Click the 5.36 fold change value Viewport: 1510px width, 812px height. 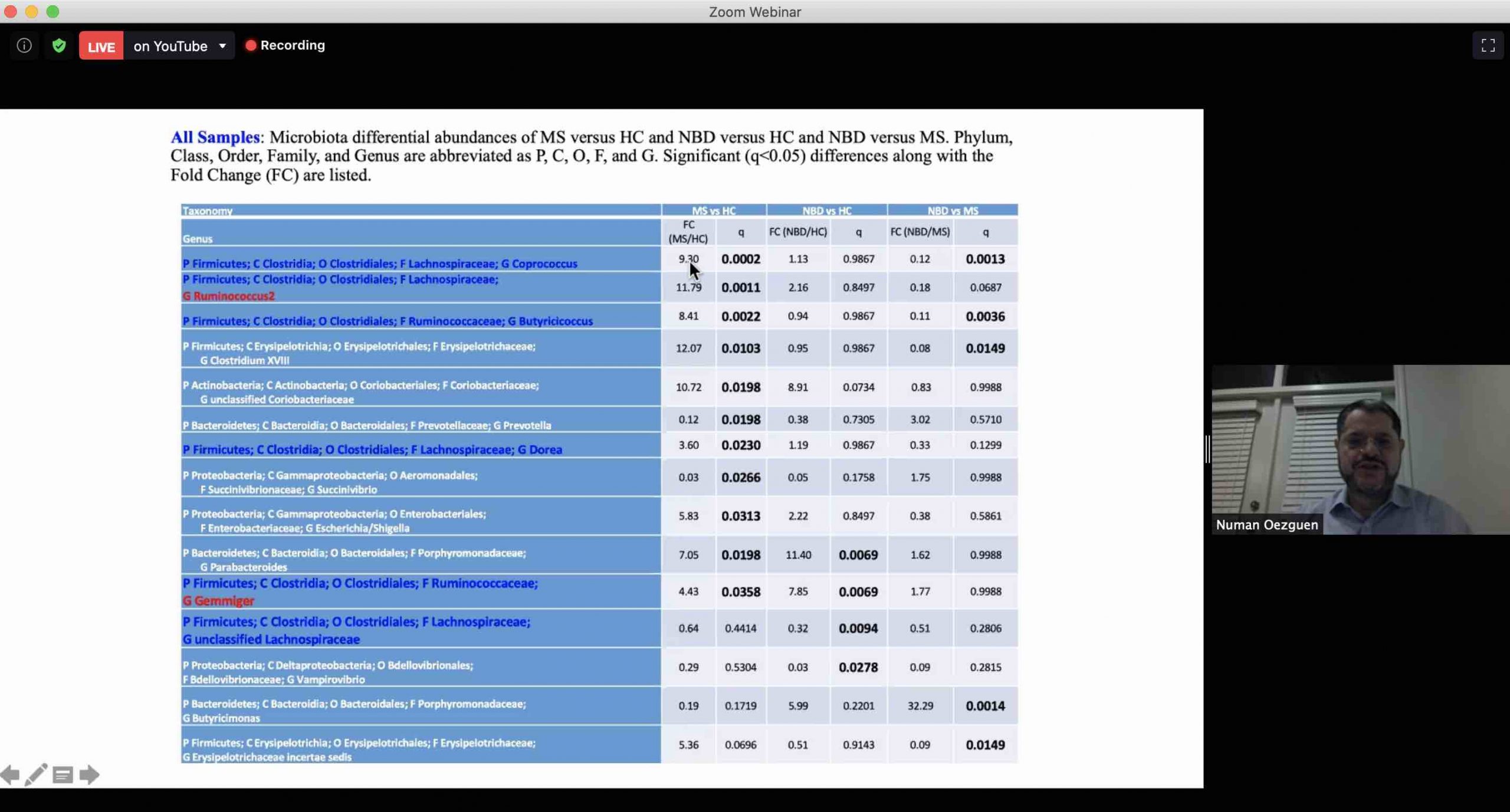click(688, 745)
